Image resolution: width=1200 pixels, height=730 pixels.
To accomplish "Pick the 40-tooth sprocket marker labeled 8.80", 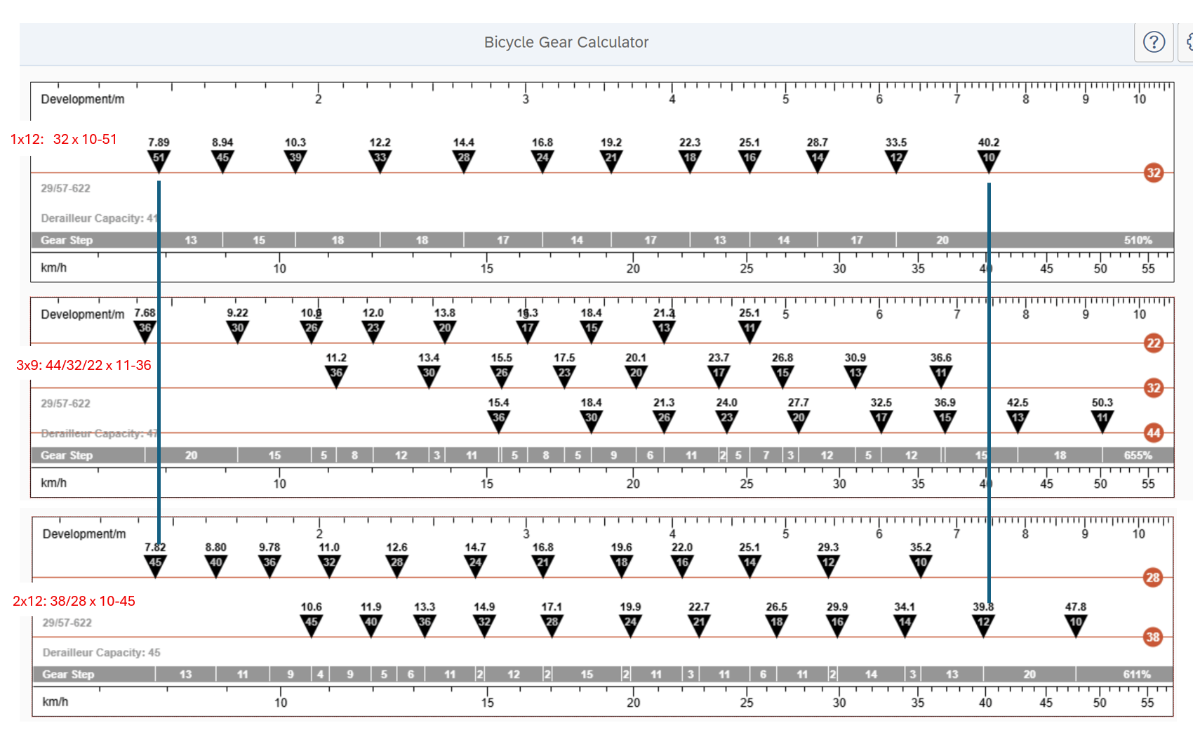I will [x=216, y=565].
